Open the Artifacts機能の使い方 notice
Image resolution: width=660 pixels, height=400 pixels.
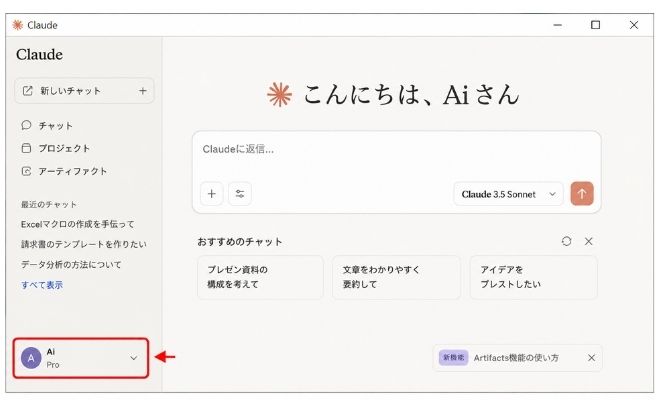click(516, 358)
